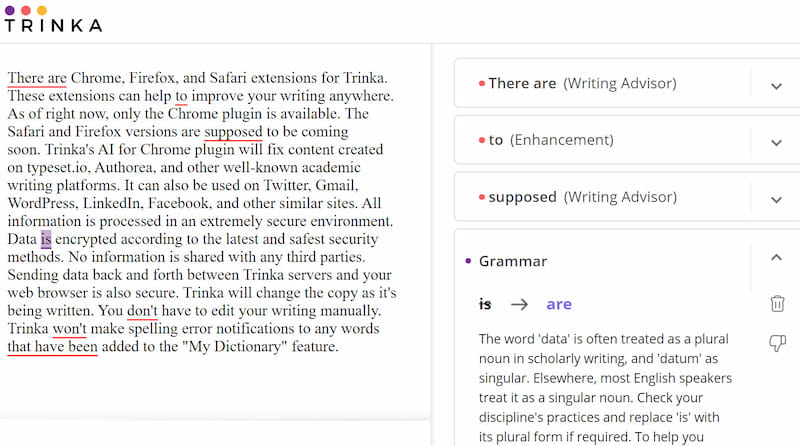Expand the 'to' Enhancement suggestion card
The image size is (800, 446).
coord(776,141)
